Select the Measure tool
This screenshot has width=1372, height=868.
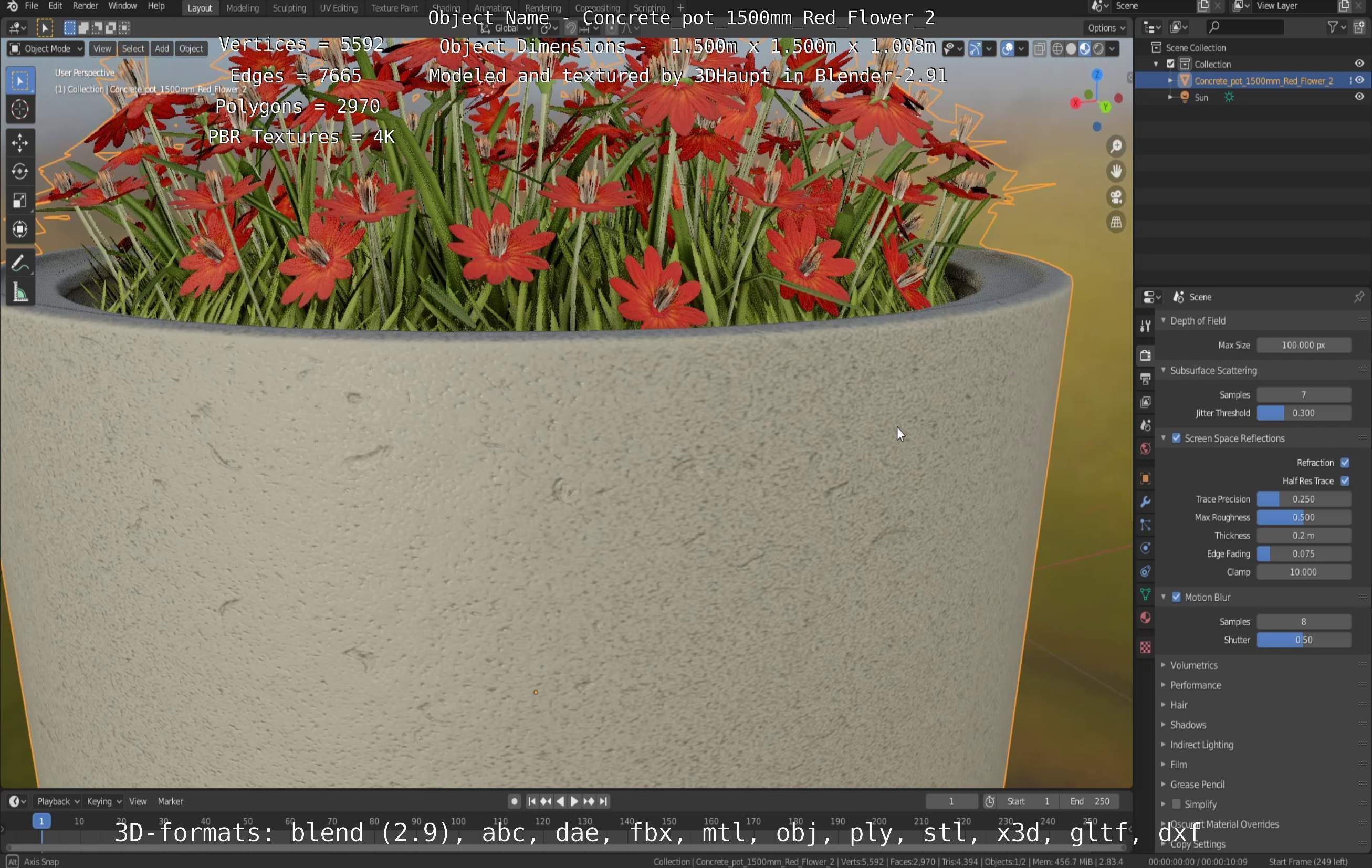coord(20,292)
